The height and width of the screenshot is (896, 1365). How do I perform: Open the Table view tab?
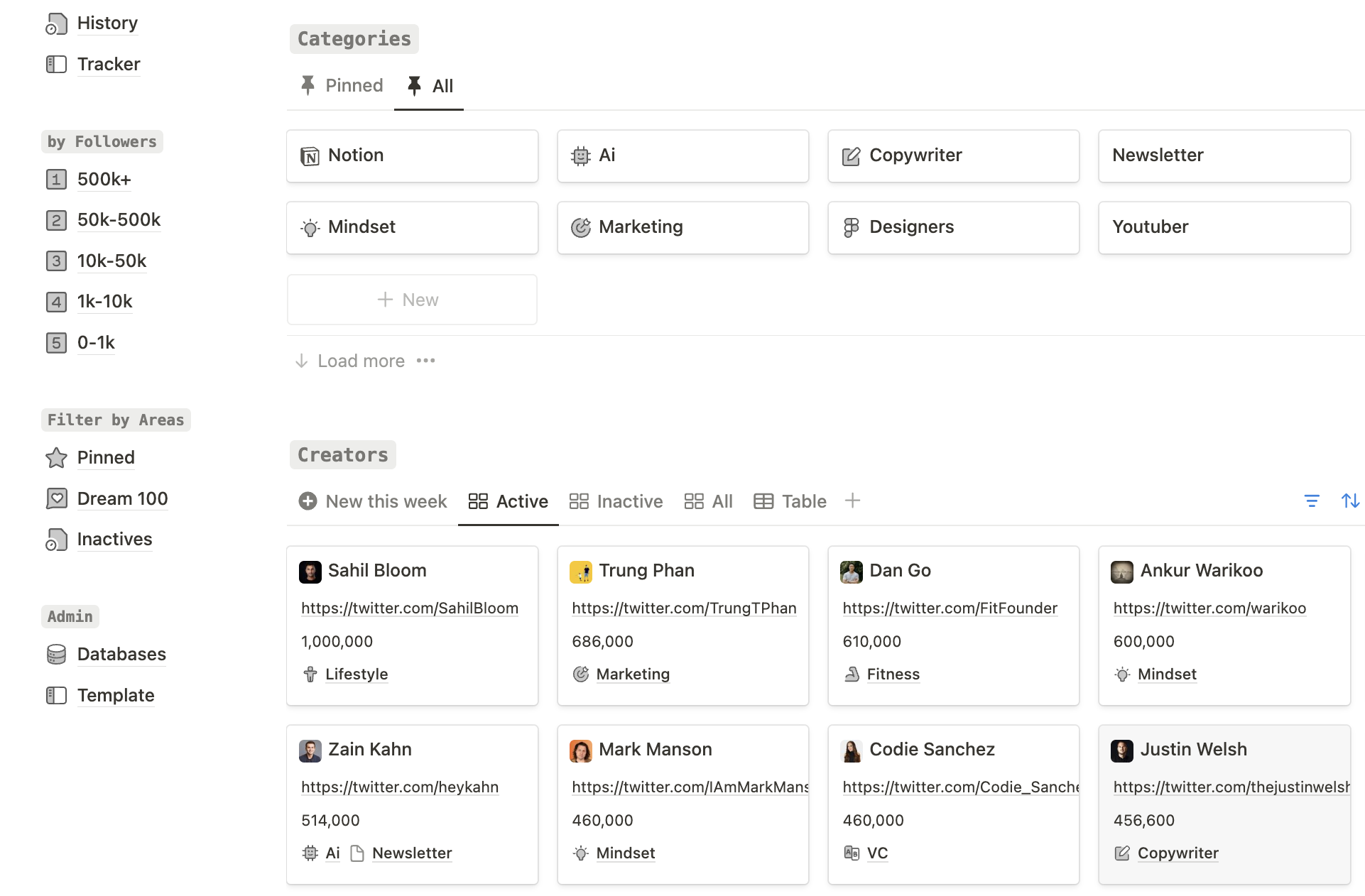click(x=790, y=501)
